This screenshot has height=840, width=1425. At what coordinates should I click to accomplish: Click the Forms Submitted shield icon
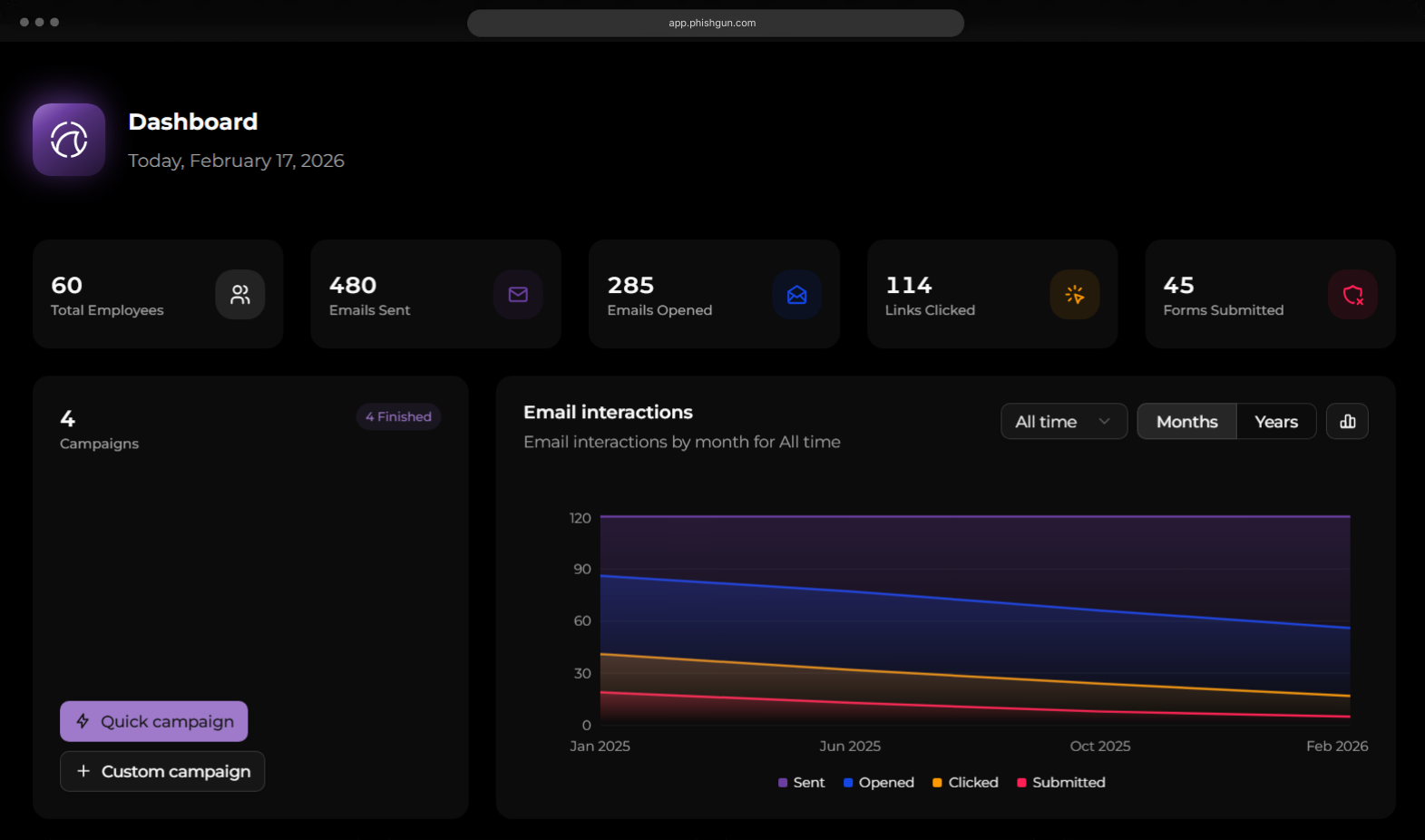click(1352, 295)
